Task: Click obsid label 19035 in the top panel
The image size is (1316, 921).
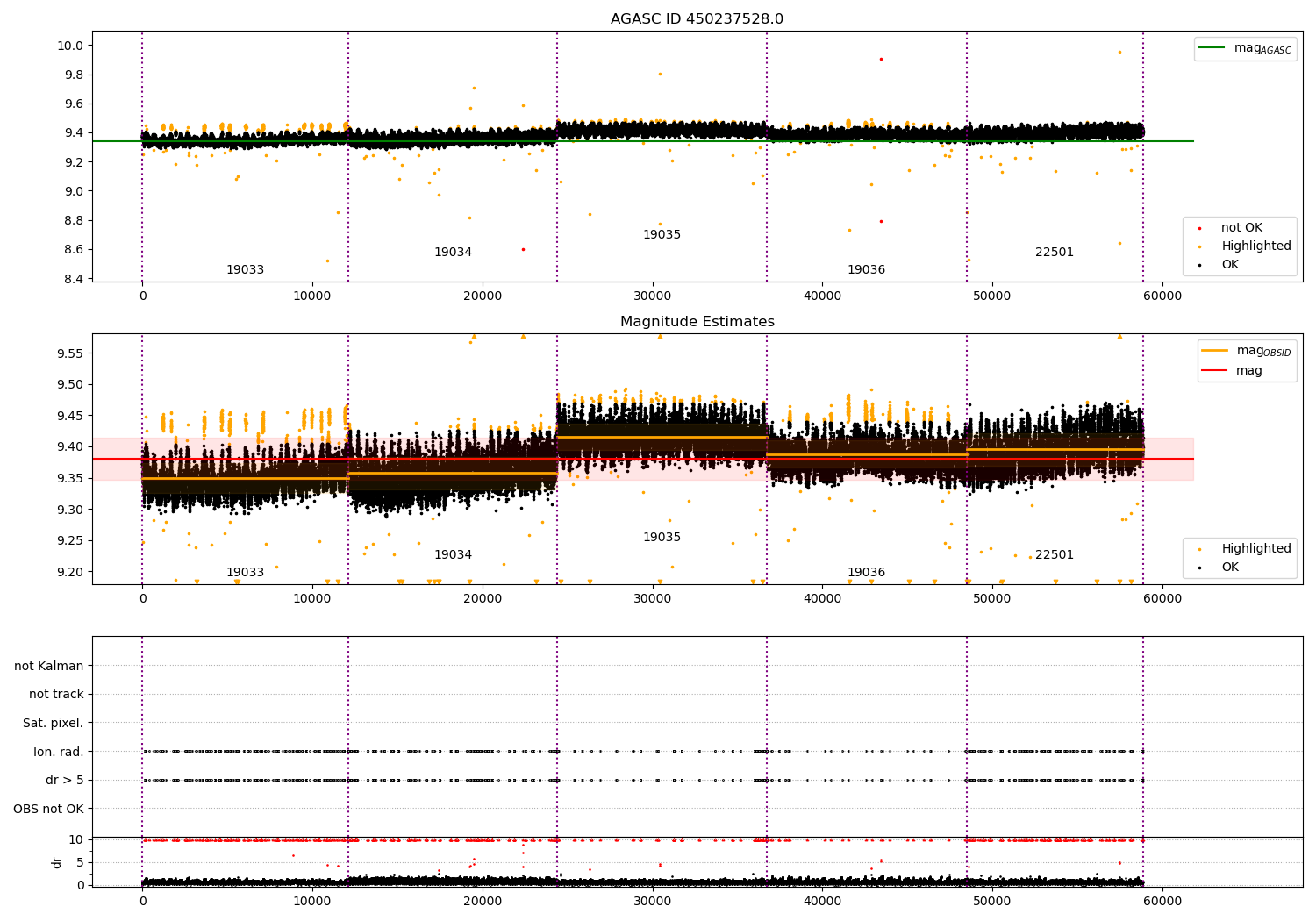Action: click(x=662, y=235)
